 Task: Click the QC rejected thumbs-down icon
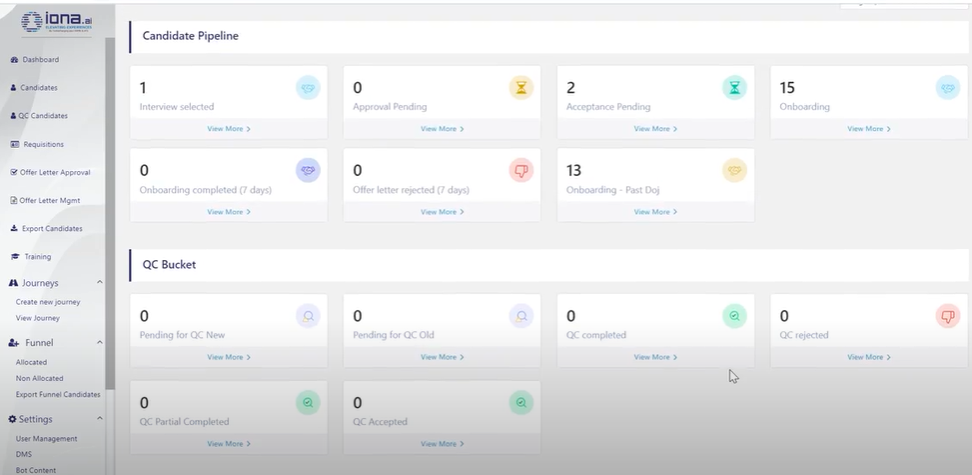pyautogui.click(x=948, y=316)
